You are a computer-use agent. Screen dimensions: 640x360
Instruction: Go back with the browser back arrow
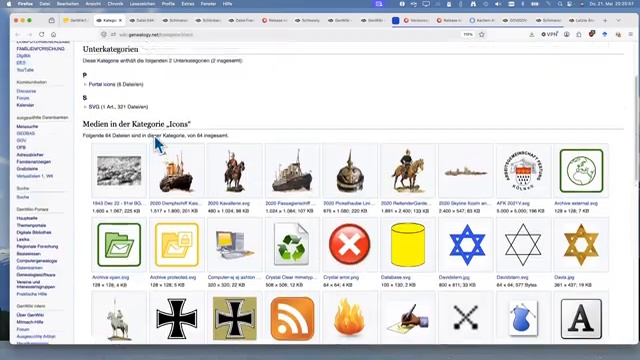[x=18, y=35]
